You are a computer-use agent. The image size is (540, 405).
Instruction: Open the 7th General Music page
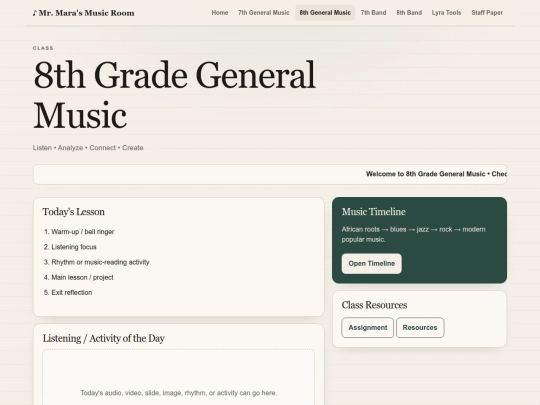[263, 13]
